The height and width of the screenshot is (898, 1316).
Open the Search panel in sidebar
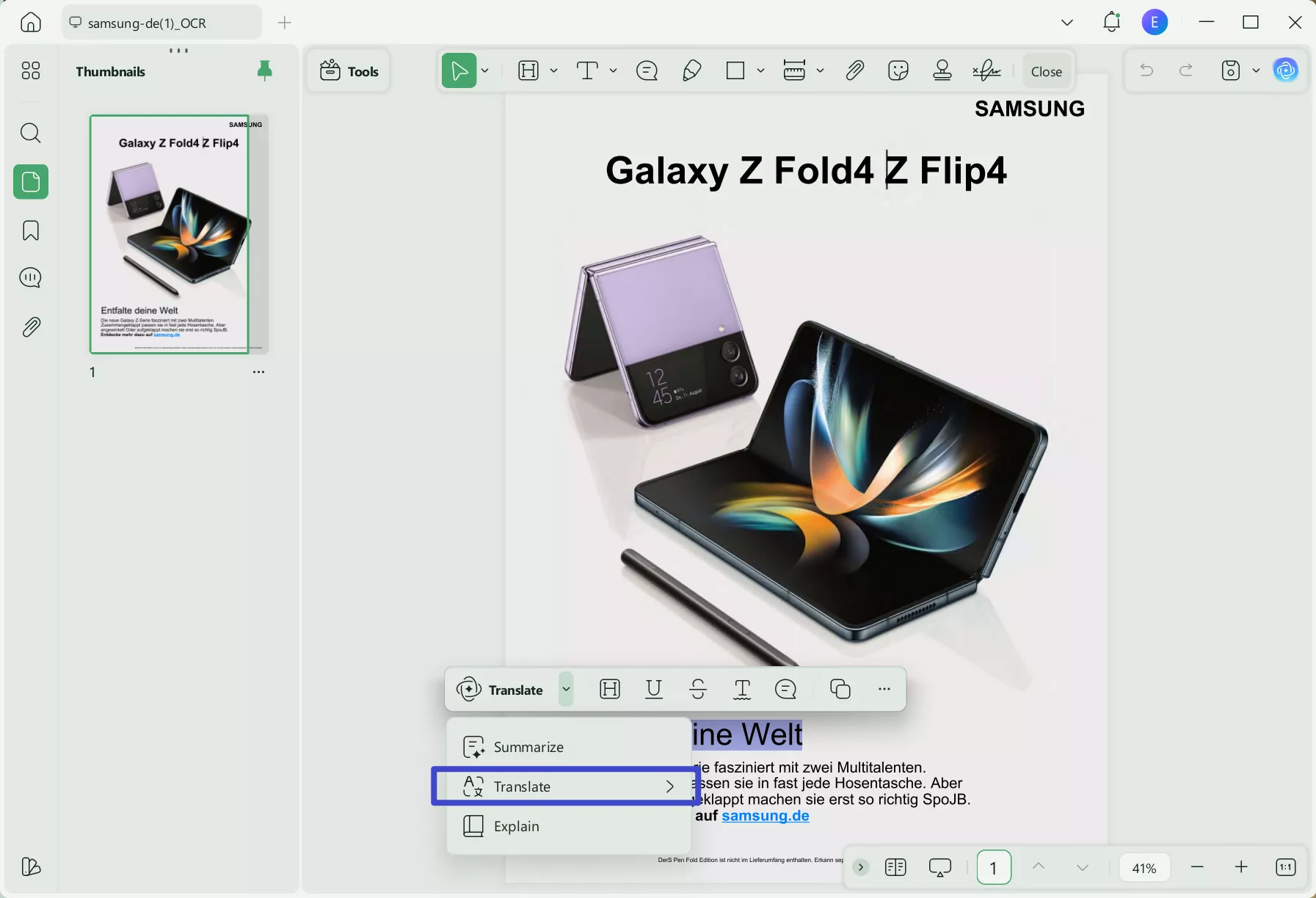pos(31,133)
